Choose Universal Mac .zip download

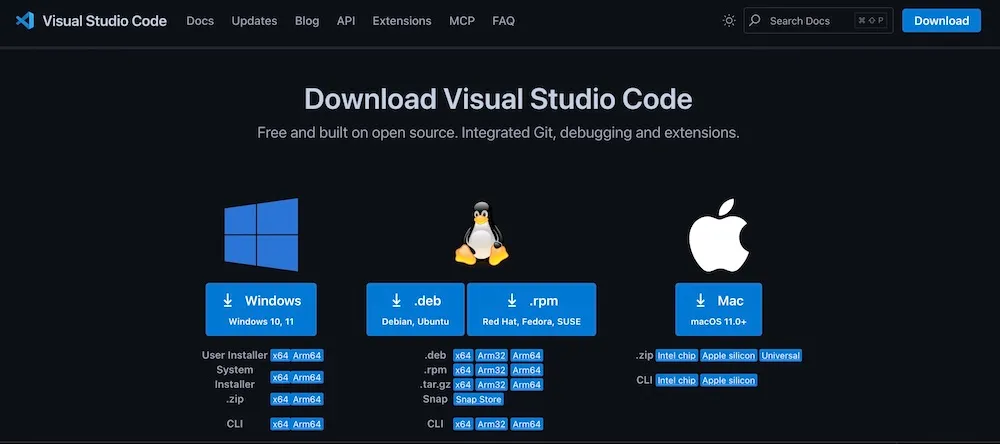tap(780, 355)
